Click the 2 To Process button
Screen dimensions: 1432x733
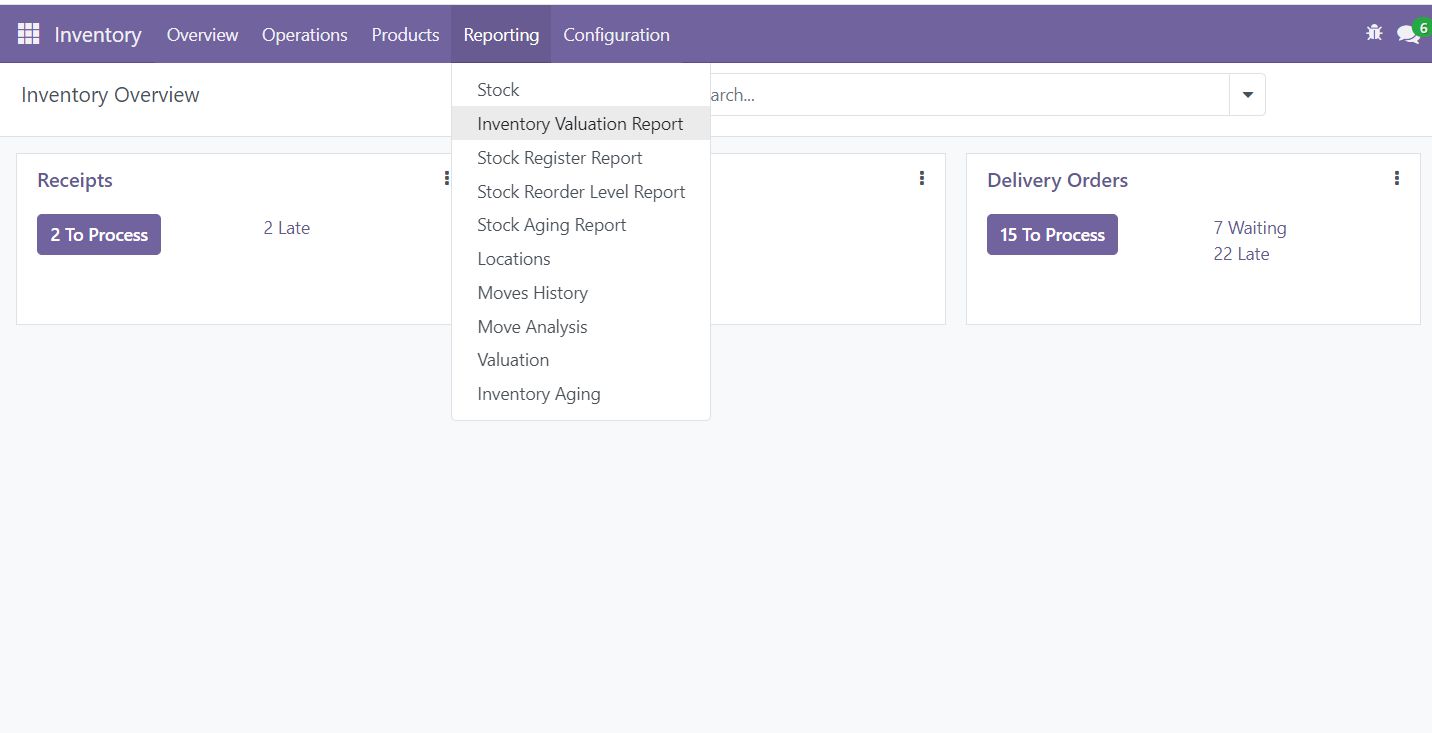[x=99, y=235]
